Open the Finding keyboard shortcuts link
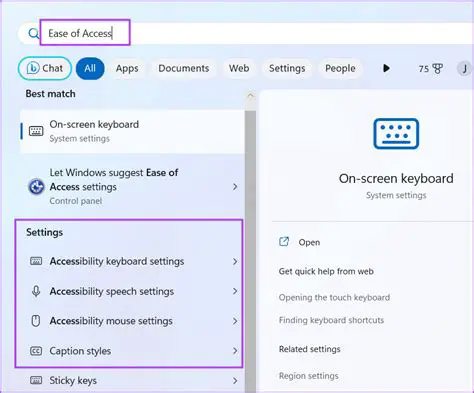This screenshot has height=393, width=474. [x=331, y=320]
